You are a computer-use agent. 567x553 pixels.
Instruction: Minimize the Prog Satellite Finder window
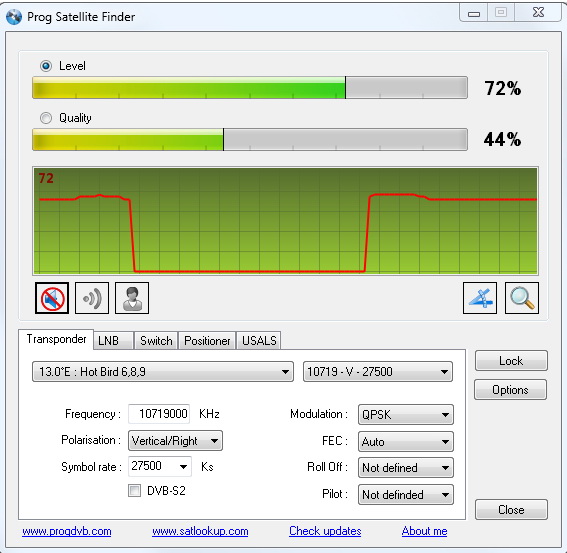coord(474,13)
